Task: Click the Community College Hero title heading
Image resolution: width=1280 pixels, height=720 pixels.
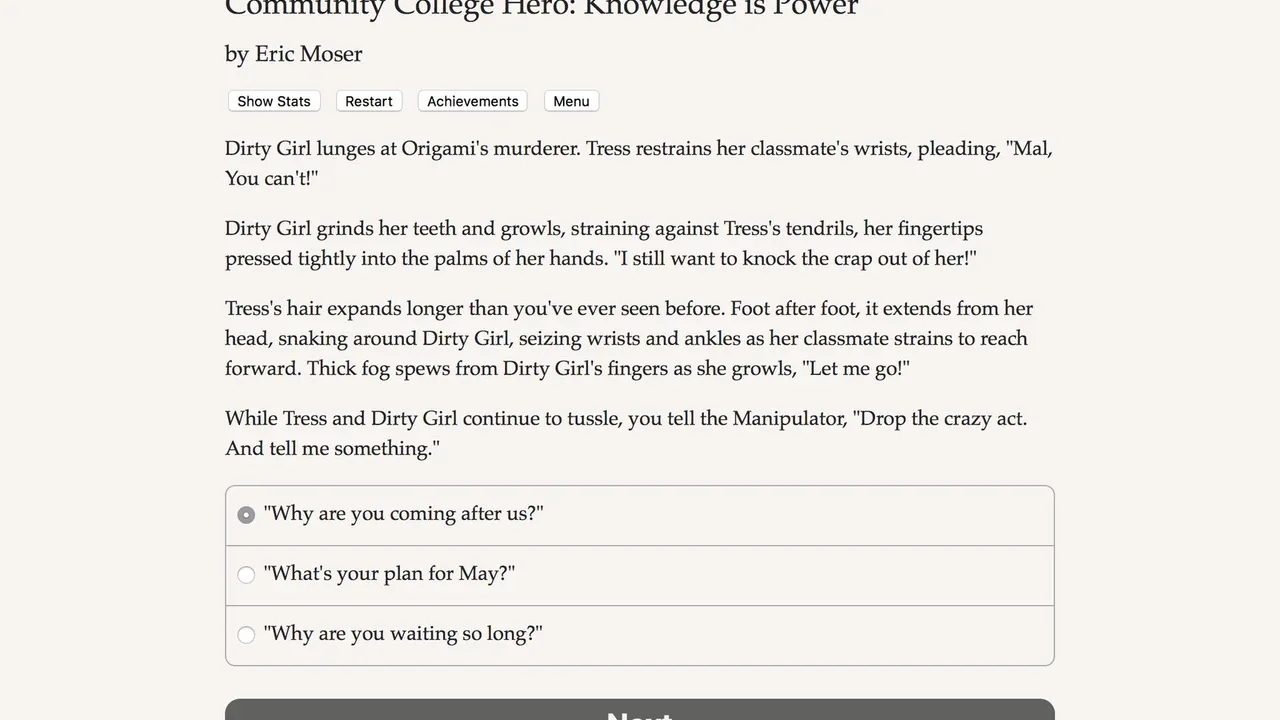Action: tap(541, 8)
